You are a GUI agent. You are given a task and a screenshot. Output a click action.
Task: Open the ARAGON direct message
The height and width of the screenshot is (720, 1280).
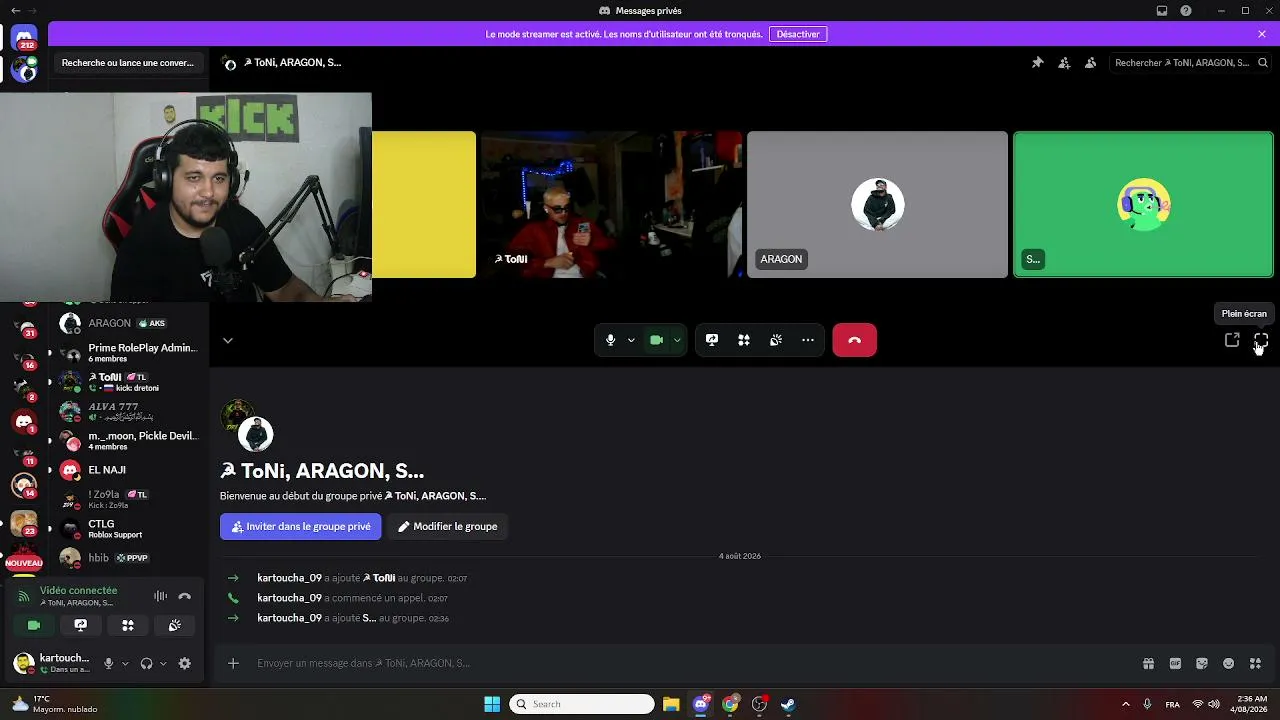point(130,323)
